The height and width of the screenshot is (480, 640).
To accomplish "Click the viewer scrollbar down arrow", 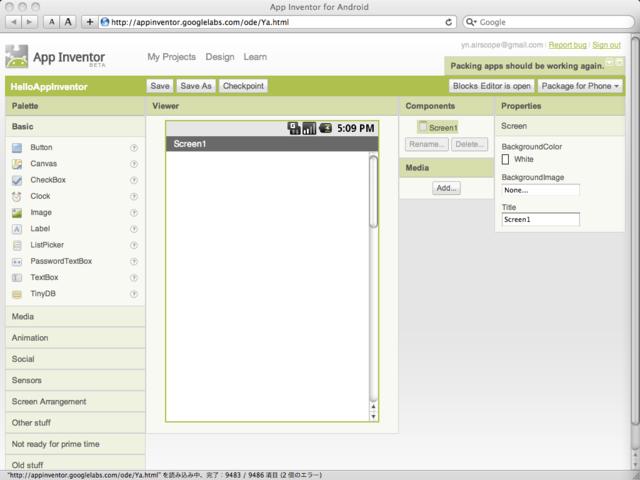I will point(373,416).
